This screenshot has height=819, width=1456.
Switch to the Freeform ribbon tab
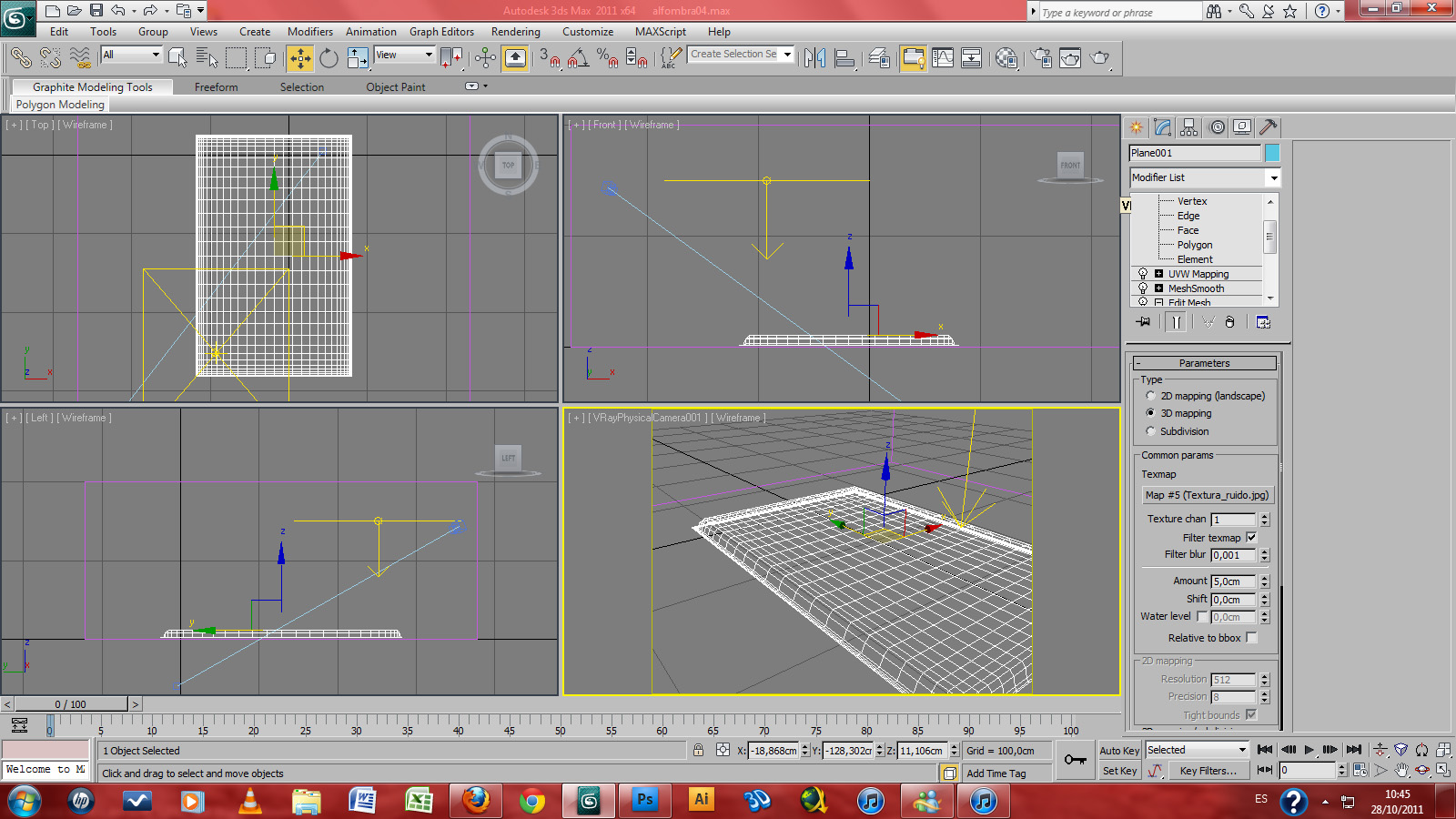(216, 86)
